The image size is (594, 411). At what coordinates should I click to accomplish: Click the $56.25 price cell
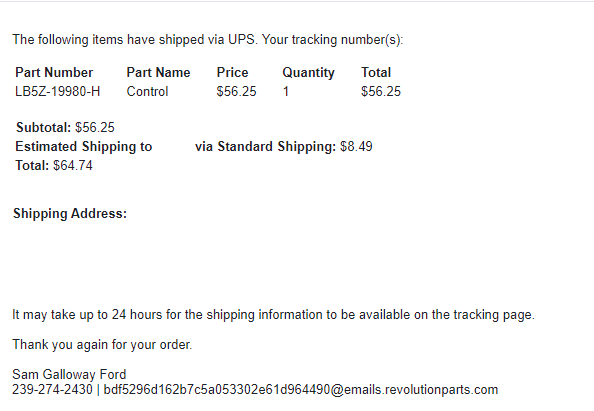(236, 91)
